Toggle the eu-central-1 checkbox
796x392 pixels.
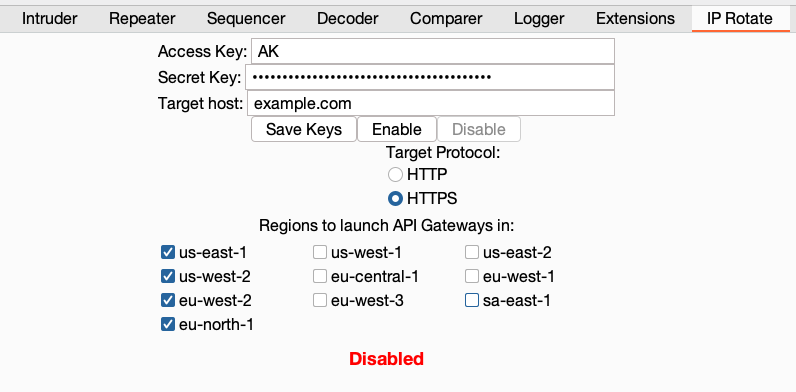click(x=320, y=276)
